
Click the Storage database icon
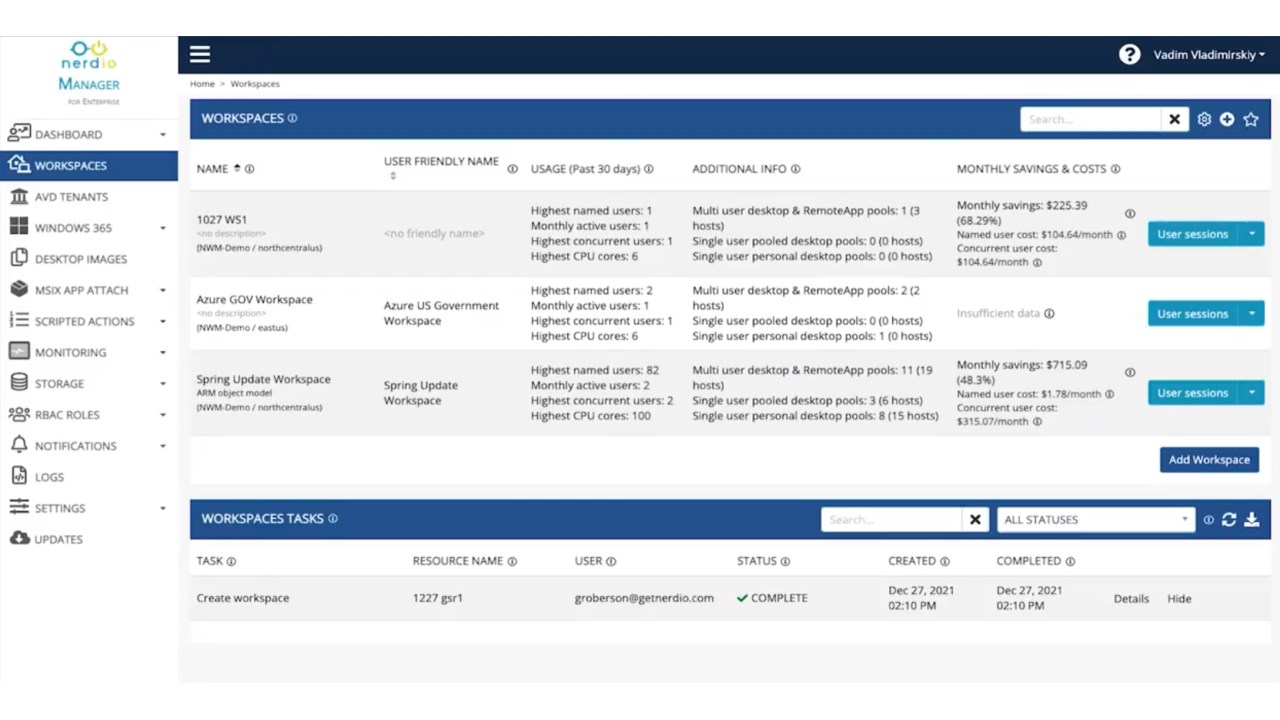(19, 382)
